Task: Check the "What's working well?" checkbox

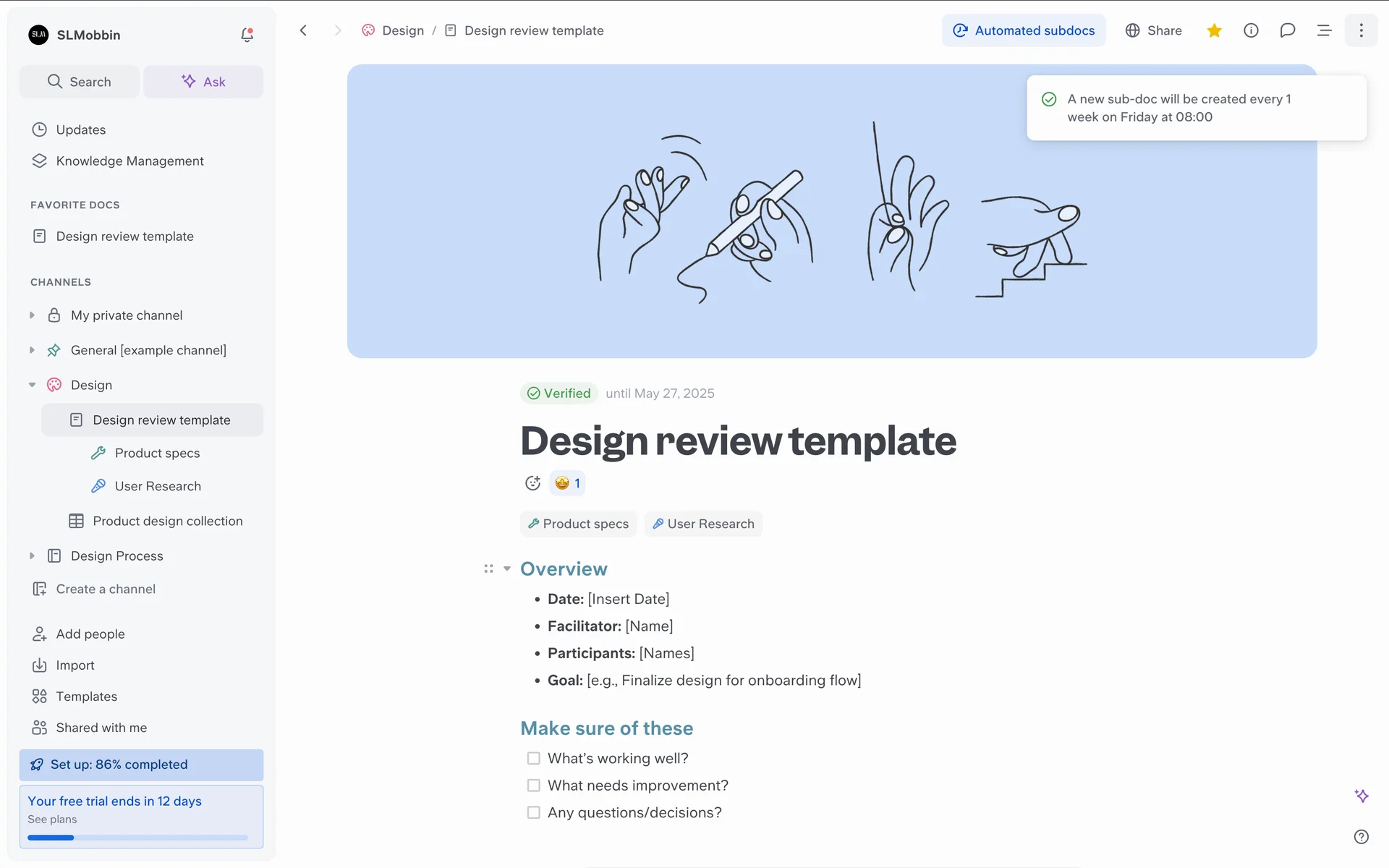Action: tap(534, 758)
